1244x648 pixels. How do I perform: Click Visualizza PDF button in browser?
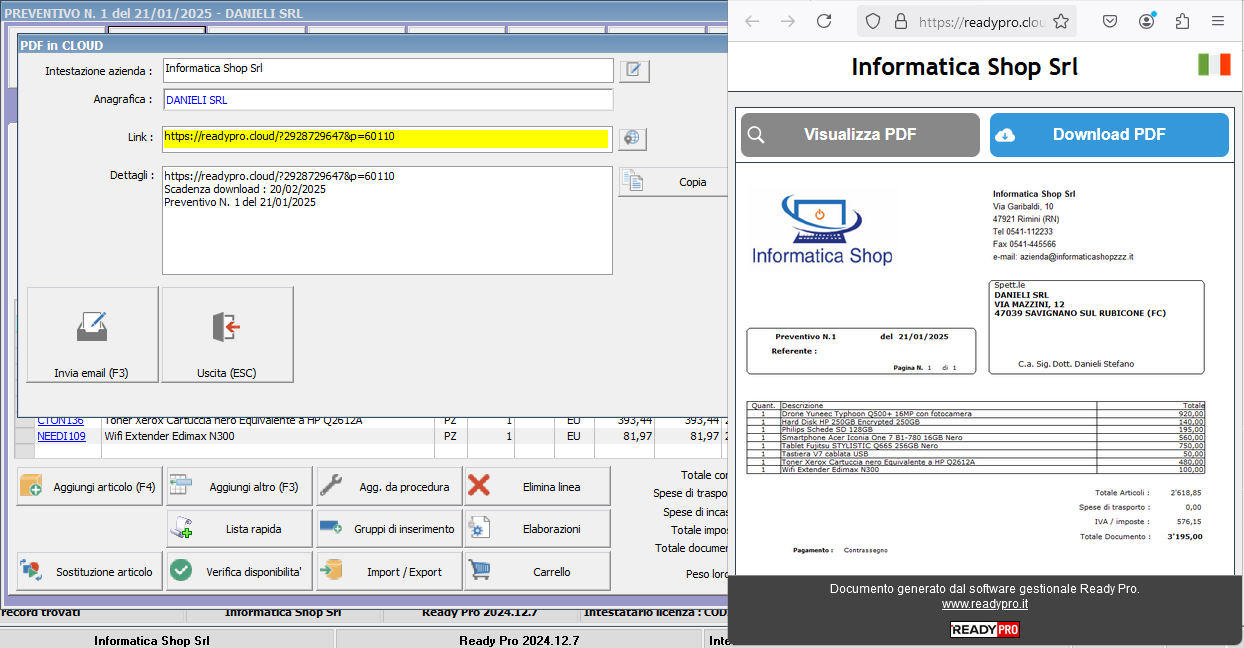tap(860, 135)
